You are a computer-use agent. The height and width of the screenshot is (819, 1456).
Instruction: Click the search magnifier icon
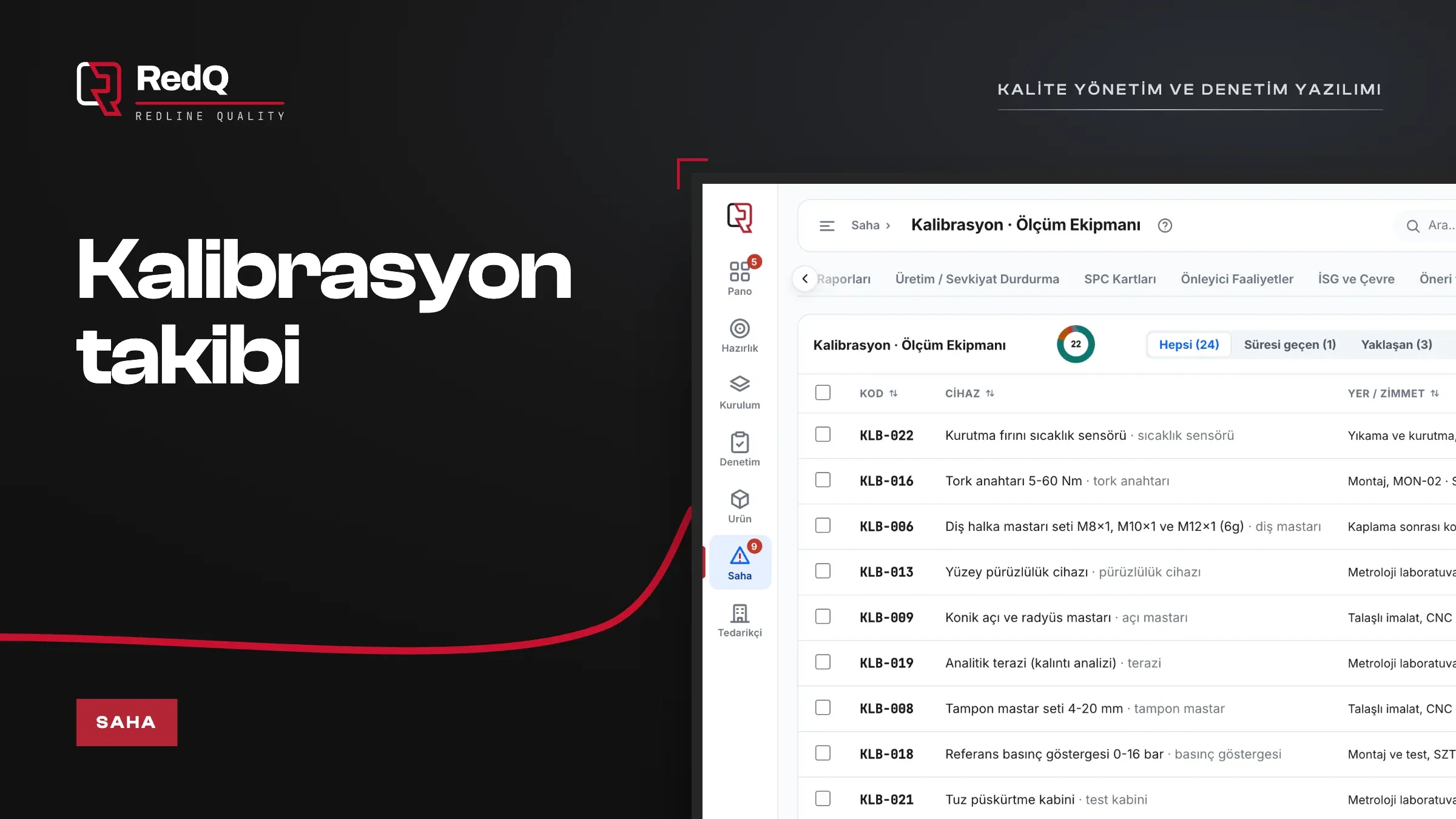pos(1413,226)
